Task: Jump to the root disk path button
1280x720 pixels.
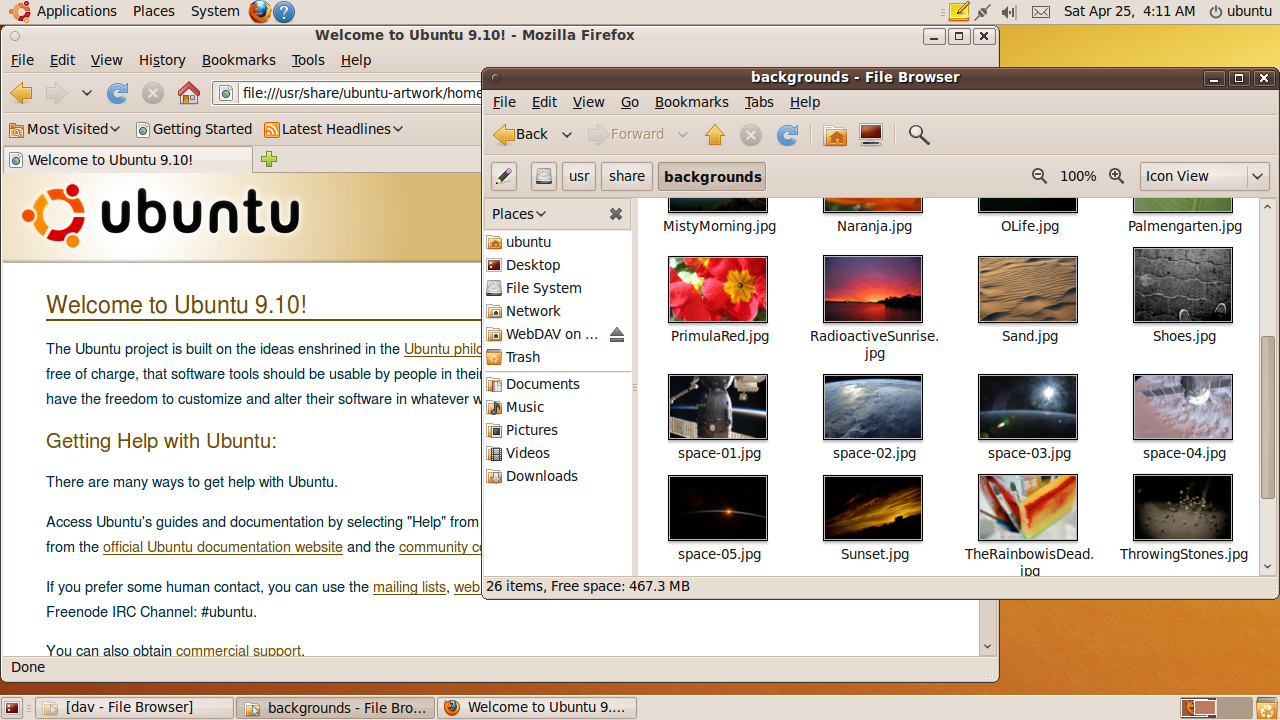Action: coord(543,177)
